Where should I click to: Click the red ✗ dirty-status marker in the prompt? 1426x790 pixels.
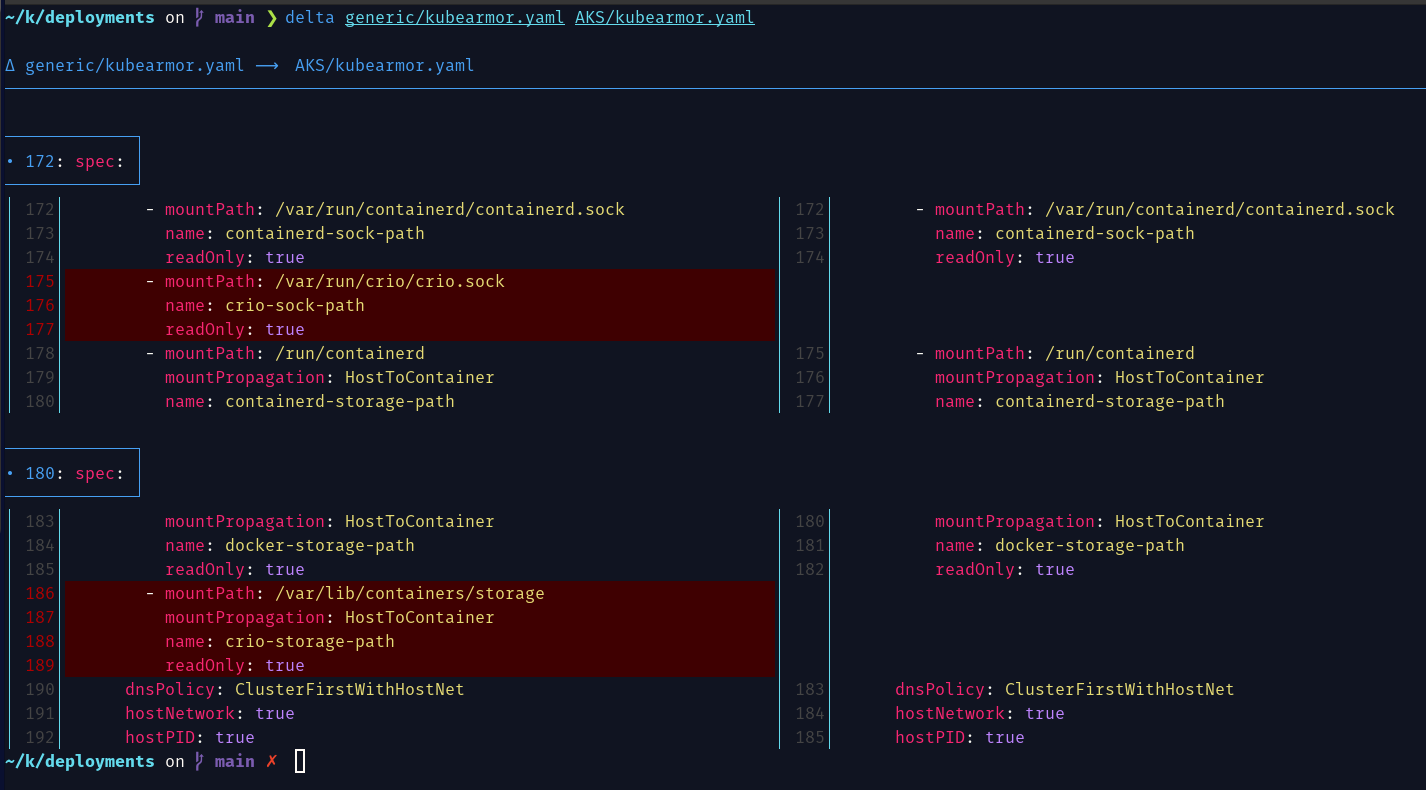(271, 762)
